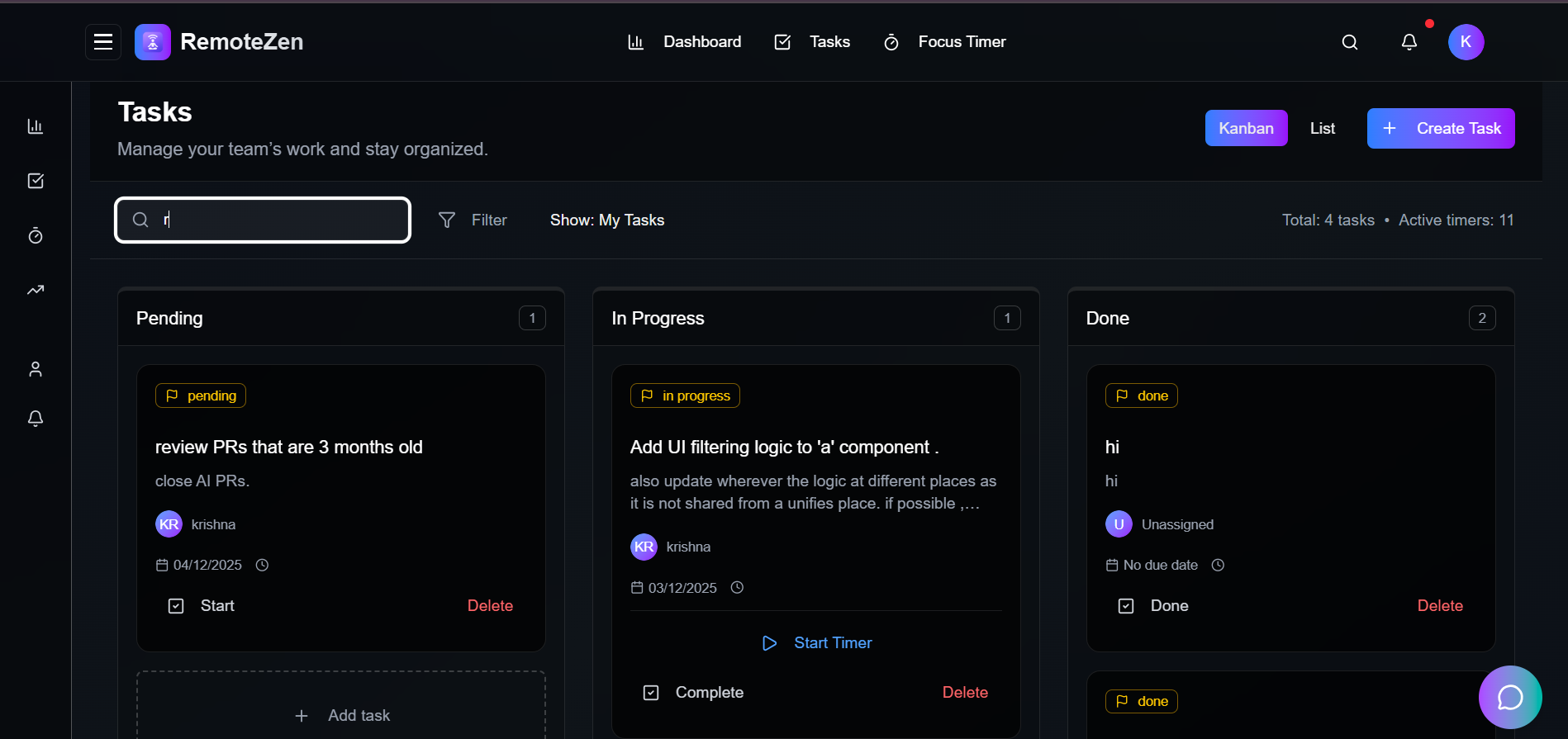Click the 'No due date' label
The width and height of the screenshot is (1568, 739).
[1160, 565]
